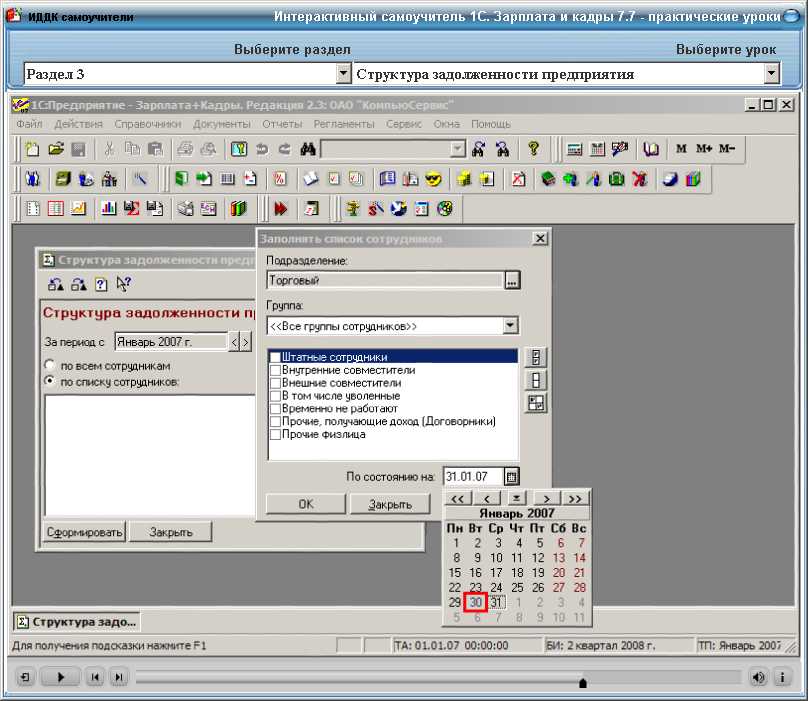Go to the previous month in the calendar
Image resolution: width=808 pixels, height=701 pixels.
(x=487, y=499)
